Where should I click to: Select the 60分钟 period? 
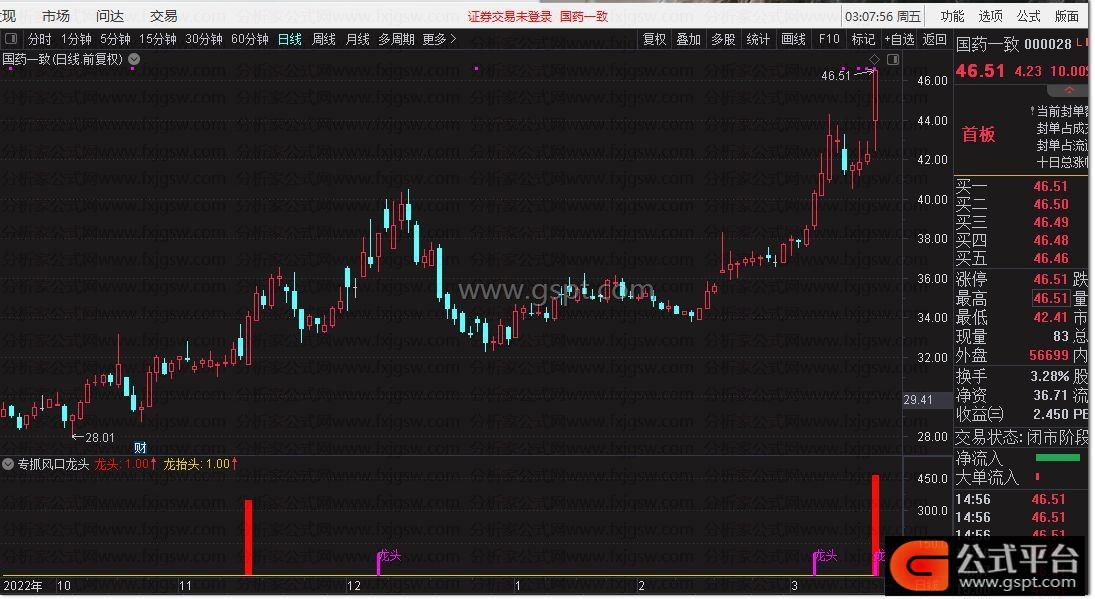[x=250, y=39]
